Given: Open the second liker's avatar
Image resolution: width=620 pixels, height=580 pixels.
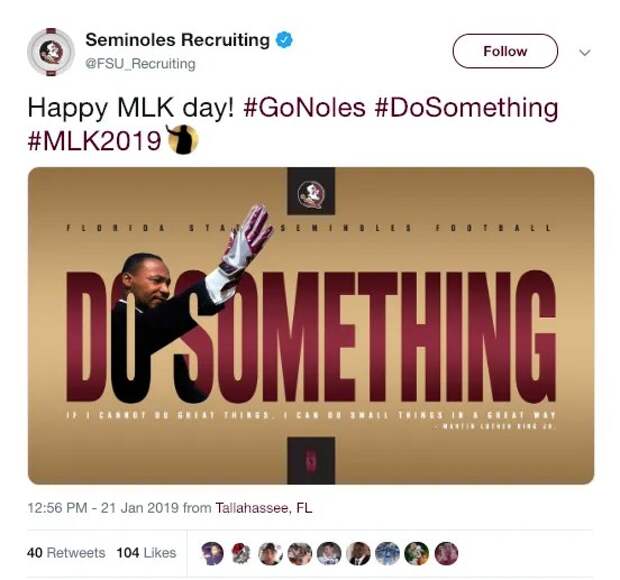Looking at the screenshot, I should pos(241,553).
